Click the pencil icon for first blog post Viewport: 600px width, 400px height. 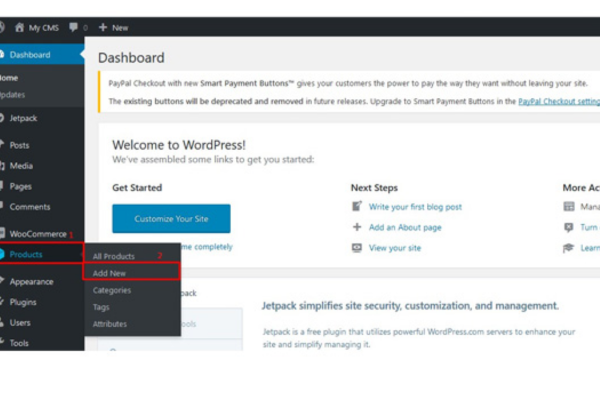point(357,206)
